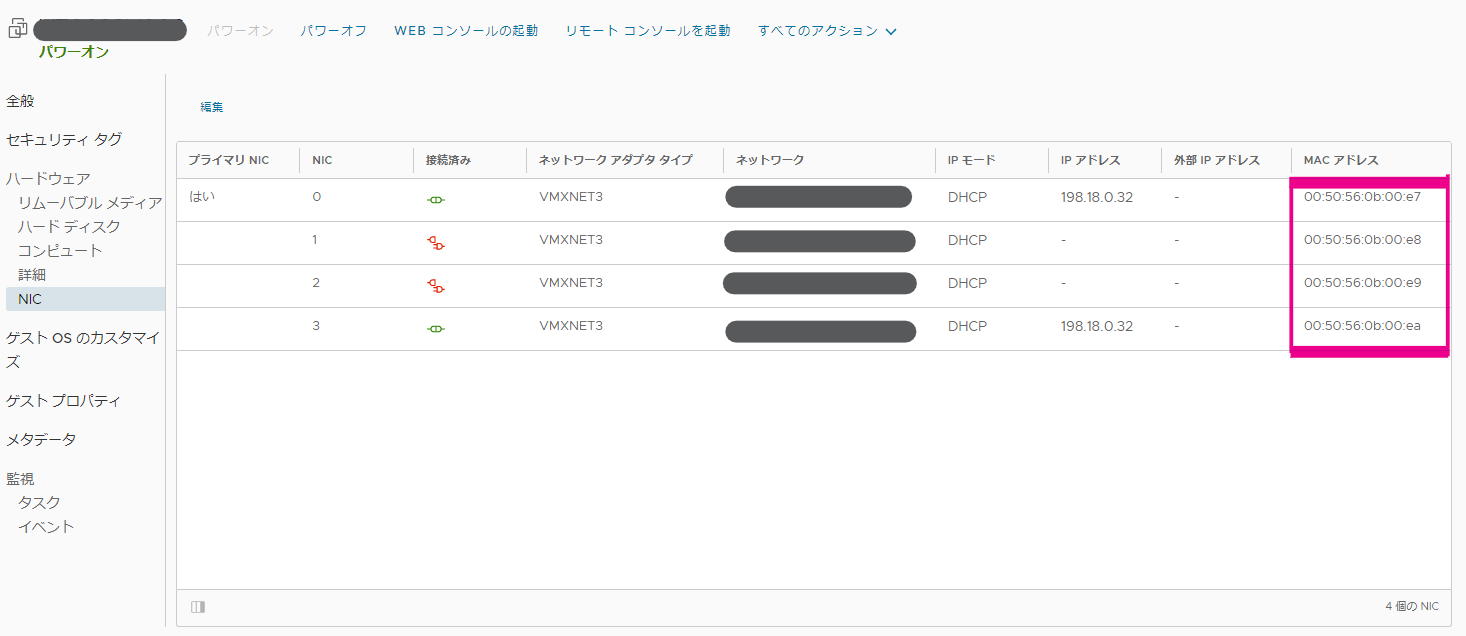Screen dimensions: 1466x636
Task: Open イベント under monitoring
Action: pos(46,527)
